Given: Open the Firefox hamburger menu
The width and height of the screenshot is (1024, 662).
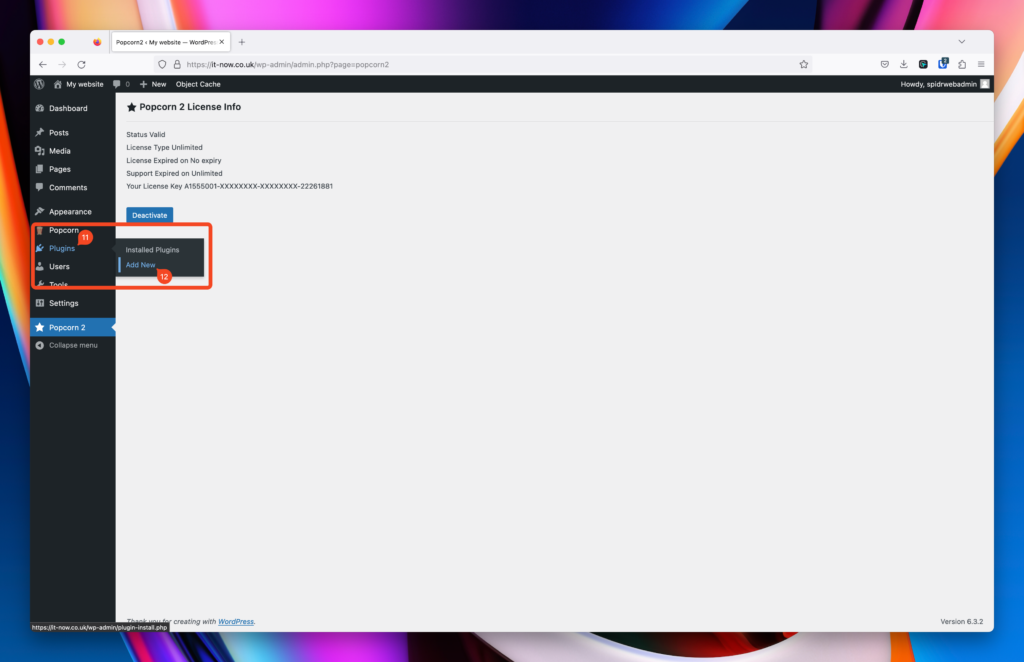Looking at the screenshot, I should [x=981, y=64].
